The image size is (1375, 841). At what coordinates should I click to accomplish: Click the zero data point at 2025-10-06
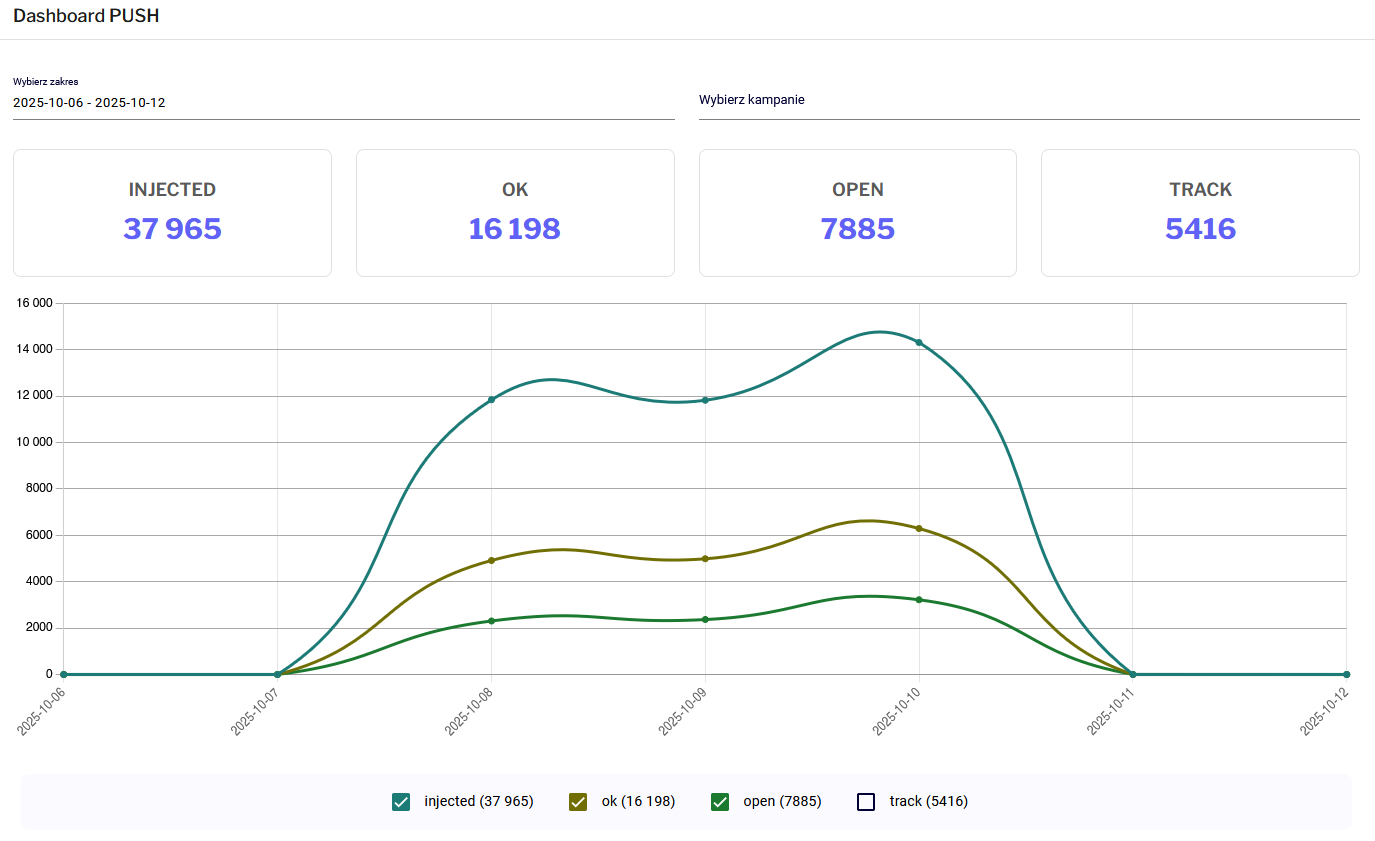[x=63, y=674]
